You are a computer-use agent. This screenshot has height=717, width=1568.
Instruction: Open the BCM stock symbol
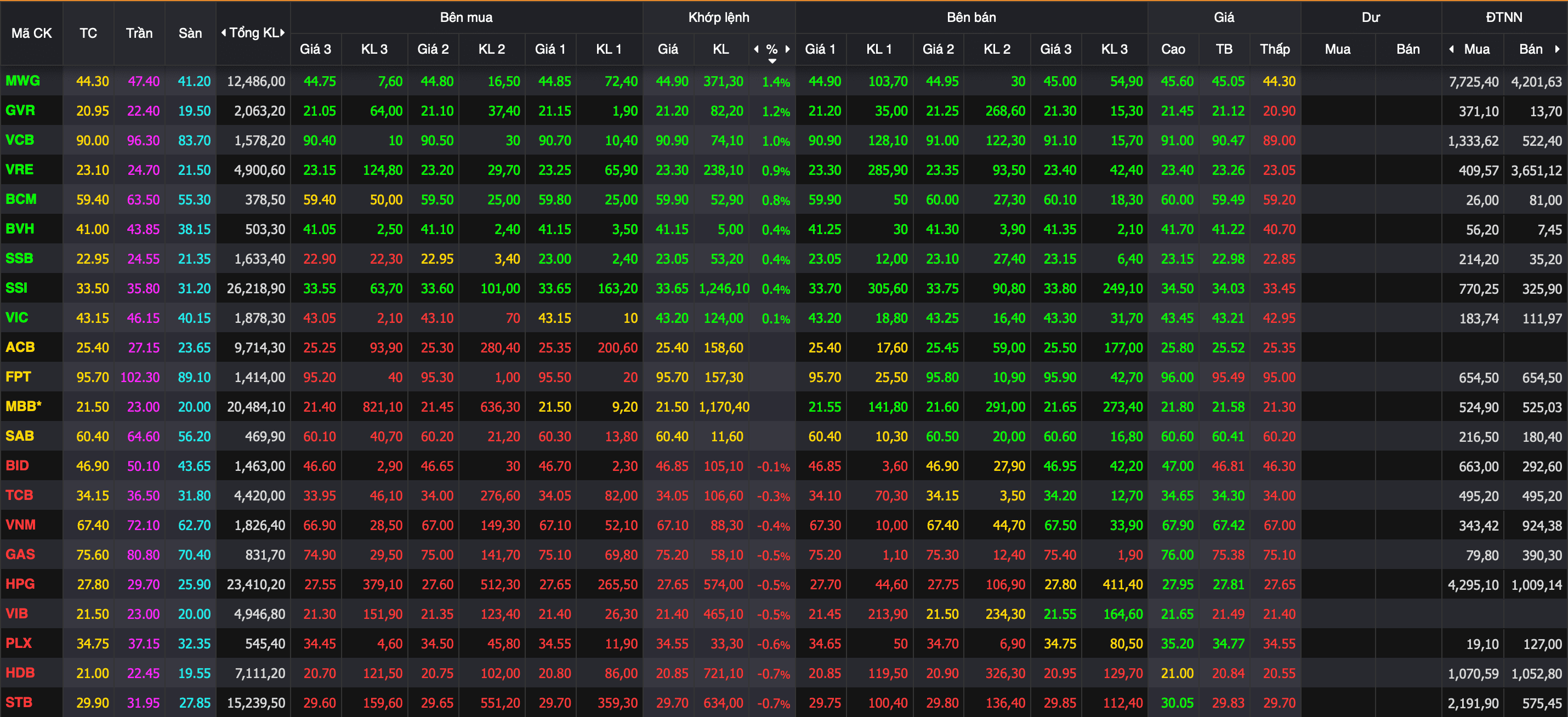pos(21,200)
